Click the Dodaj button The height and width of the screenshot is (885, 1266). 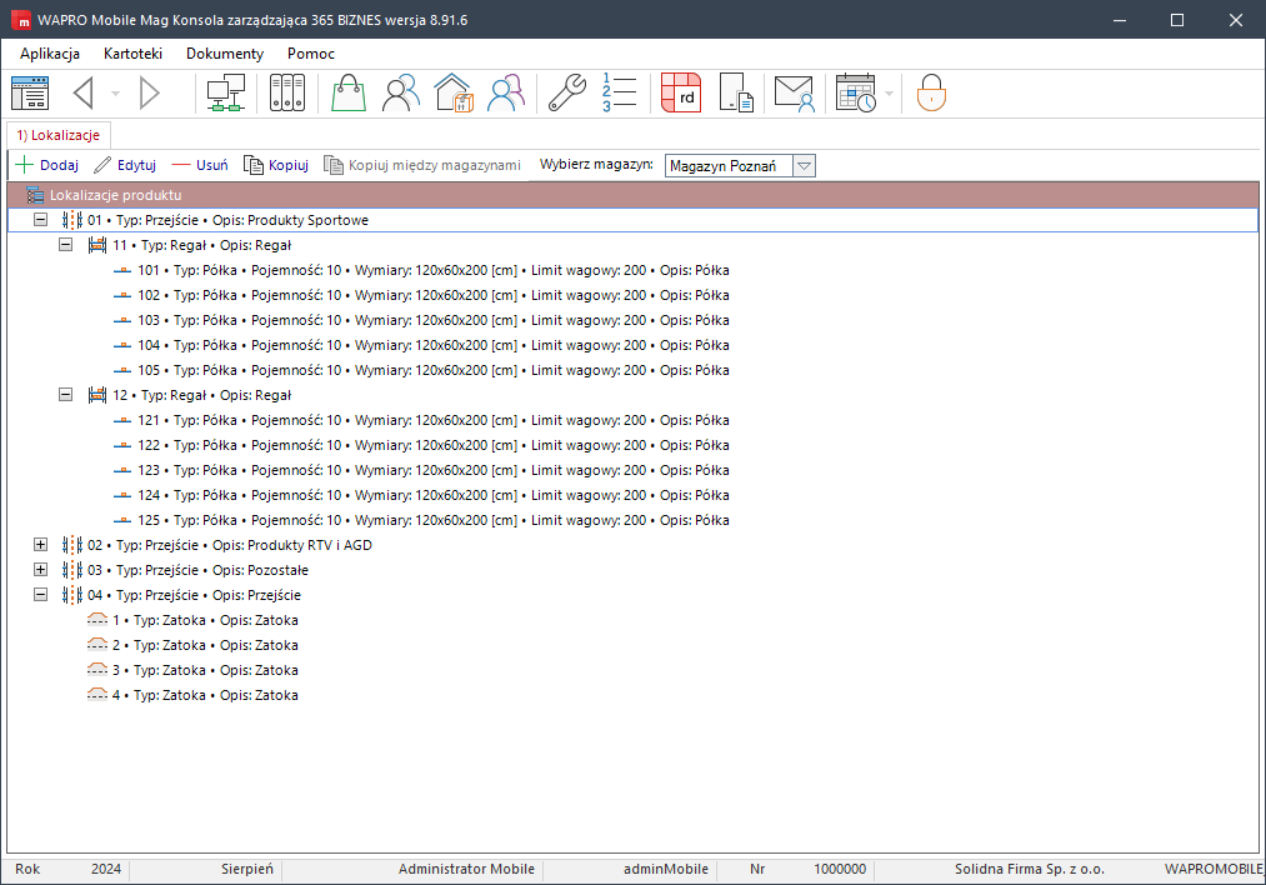coord(47,165)
